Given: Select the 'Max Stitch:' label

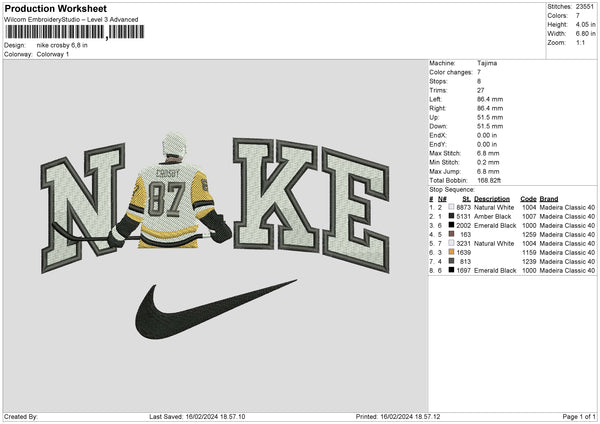Looking at the screenshot, I should (445, 153).
